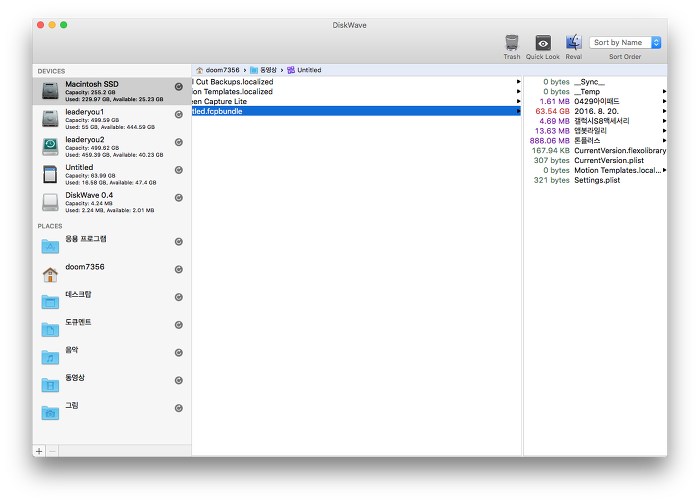Select the 앱봇라일리 row
Screen dimensions: 700x503
596,131
